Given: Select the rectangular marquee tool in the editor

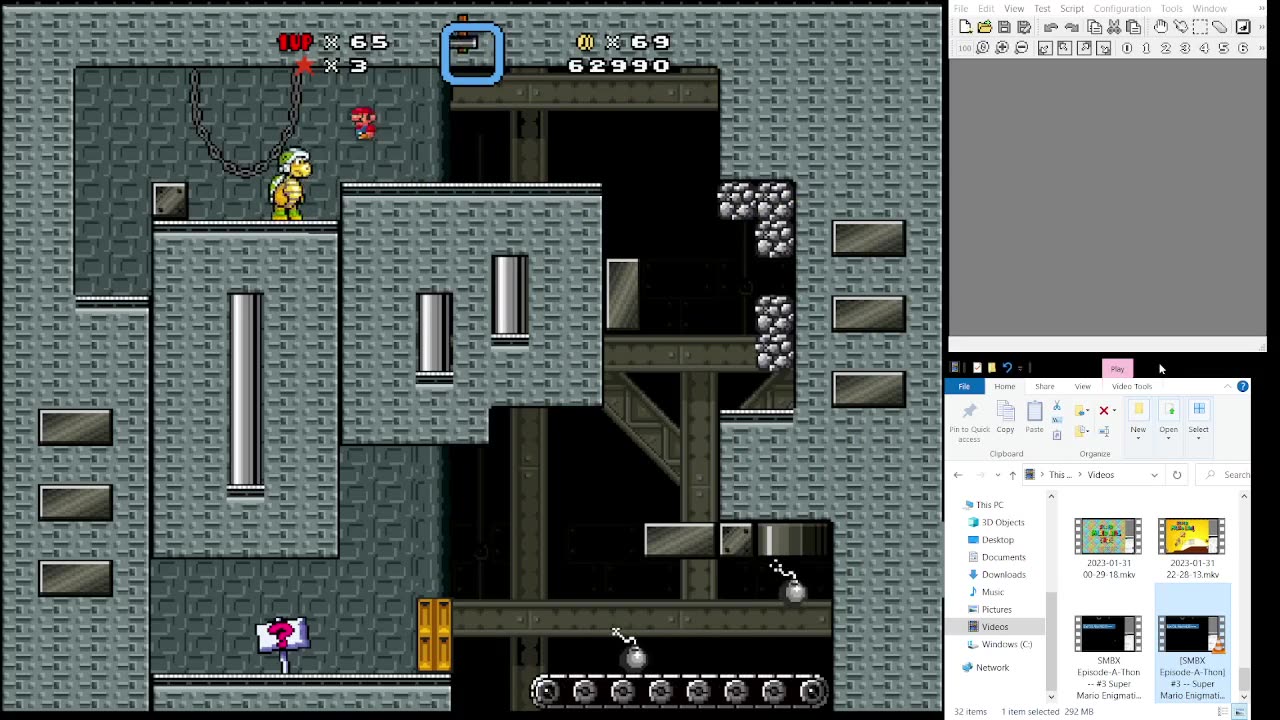Looking at the screenshot, I should pyautogui.click(x=1200, y=27).
